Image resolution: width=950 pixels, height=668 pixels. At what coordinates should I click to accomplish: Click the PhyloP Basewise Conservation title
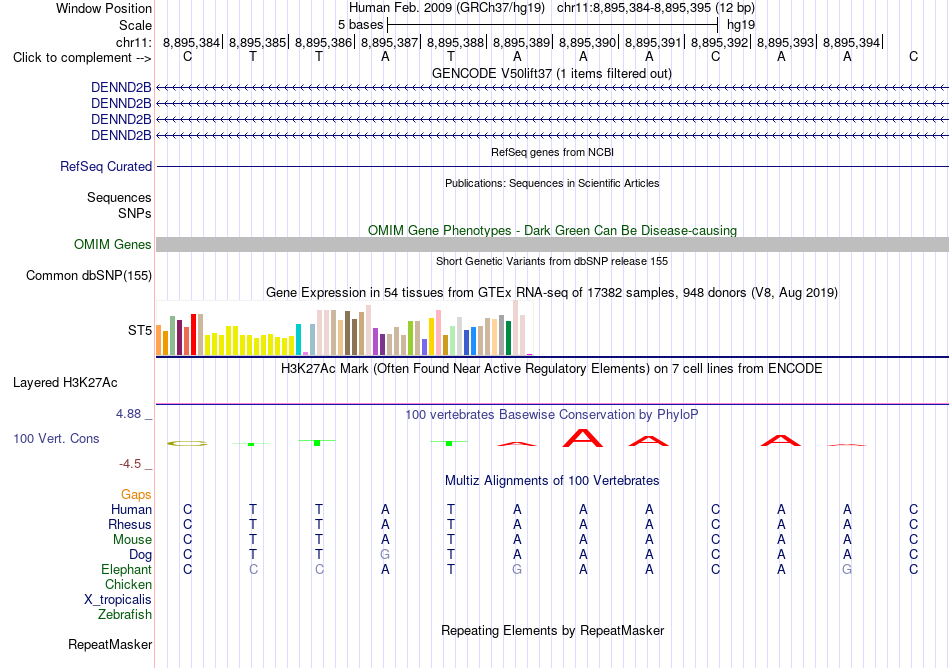[x=551, y=415]
